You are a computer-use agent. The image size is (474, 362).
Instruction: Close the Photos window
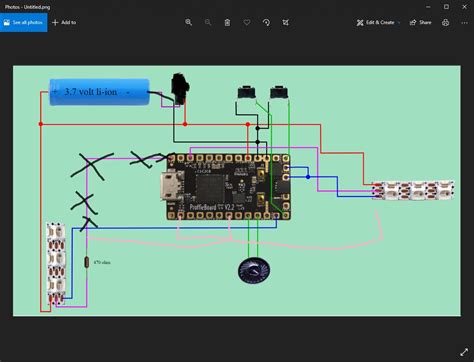pos(465,7)
